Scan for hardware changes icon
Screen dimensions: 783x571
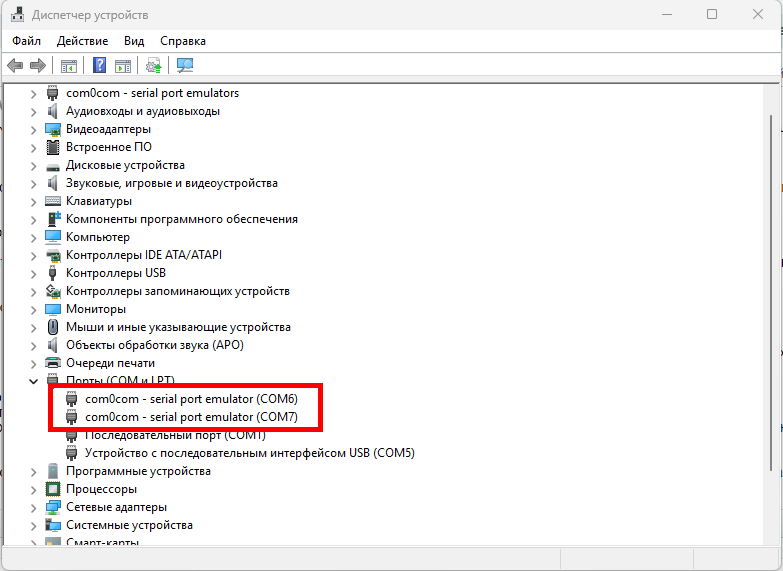tap(185, 65)
